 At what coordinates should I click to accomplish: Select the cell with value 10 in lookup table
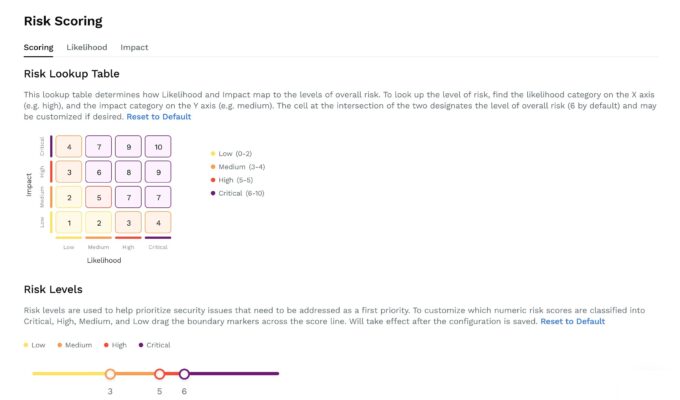tap(158, 147)
